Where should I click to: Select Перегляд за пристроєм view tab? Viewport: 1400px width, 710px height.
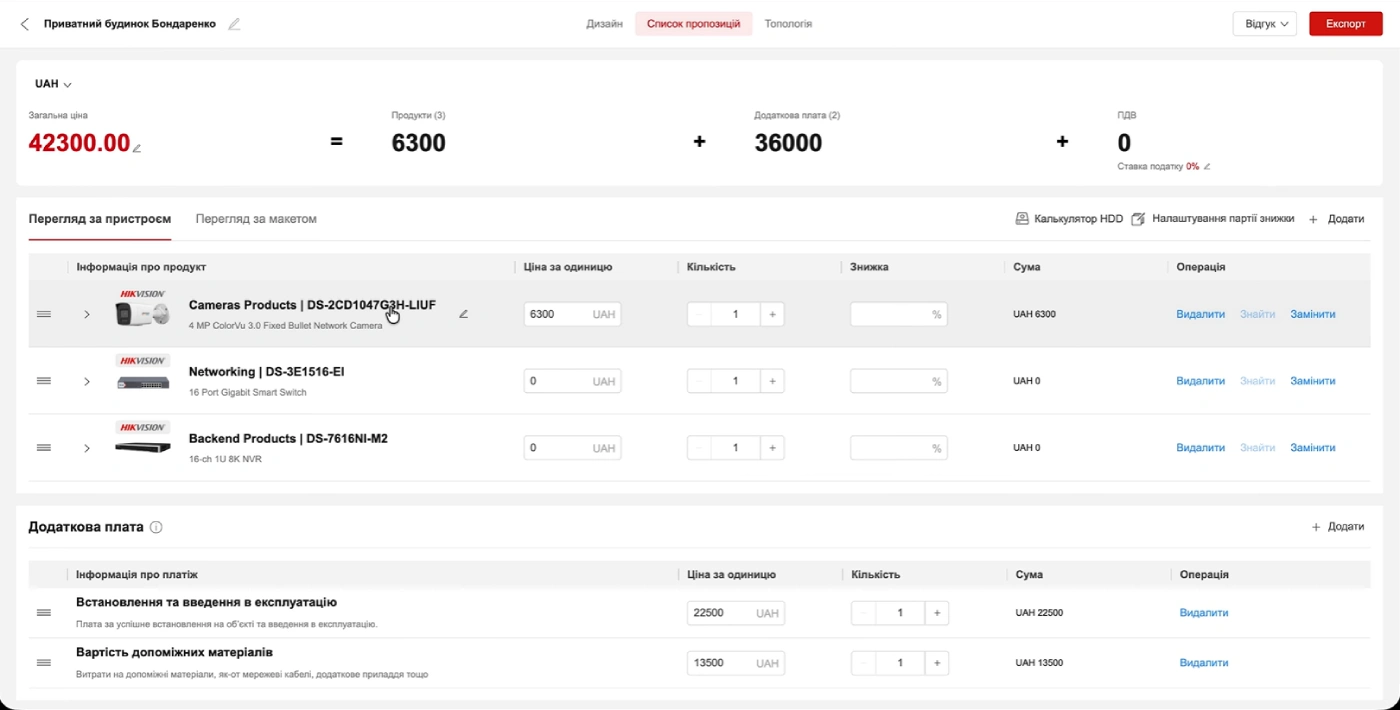pyautogui.click(x=100, y=219)
